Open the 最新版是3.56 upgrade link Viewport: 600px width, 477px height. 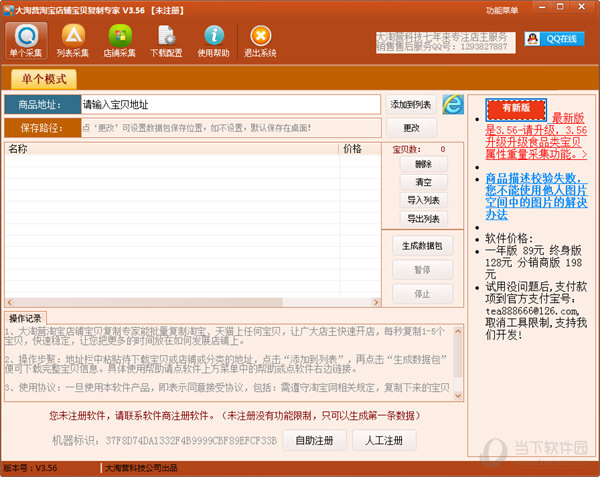(x=536, y=136)
